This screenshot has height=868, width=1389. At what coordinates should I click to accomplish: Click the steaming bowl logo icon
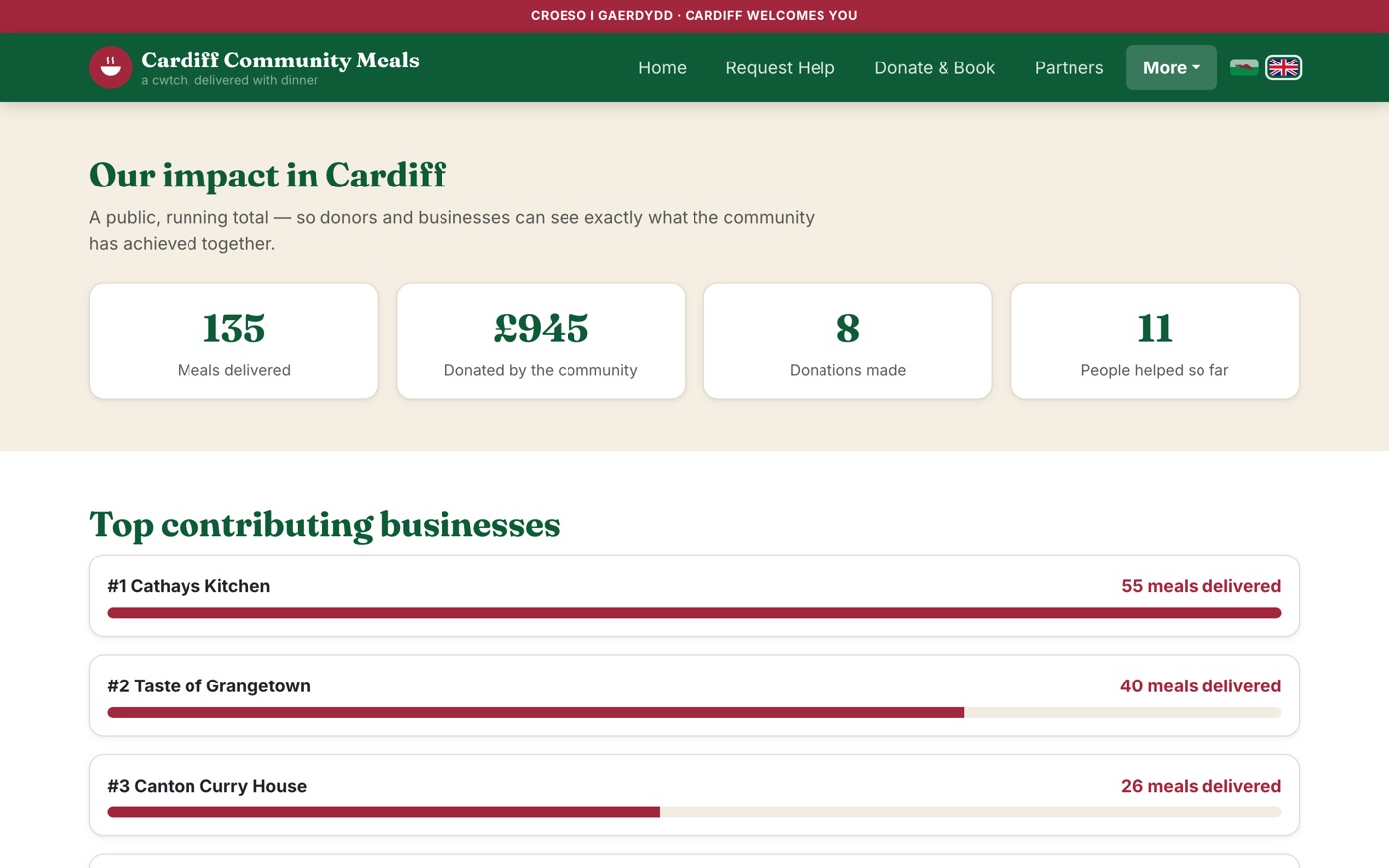point(111,67)
